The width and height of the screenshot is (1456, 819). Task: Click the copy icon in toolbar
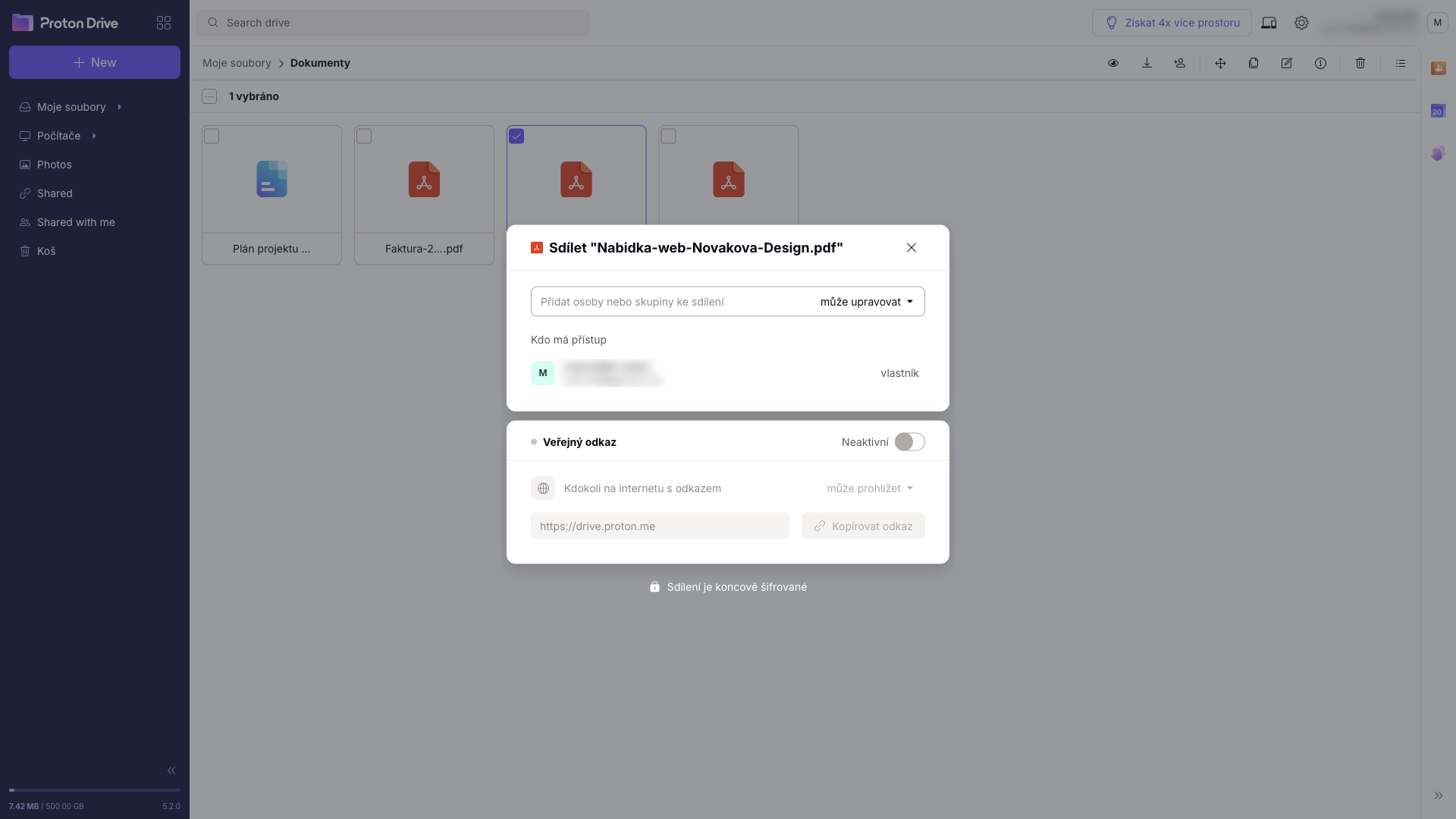1254,63
